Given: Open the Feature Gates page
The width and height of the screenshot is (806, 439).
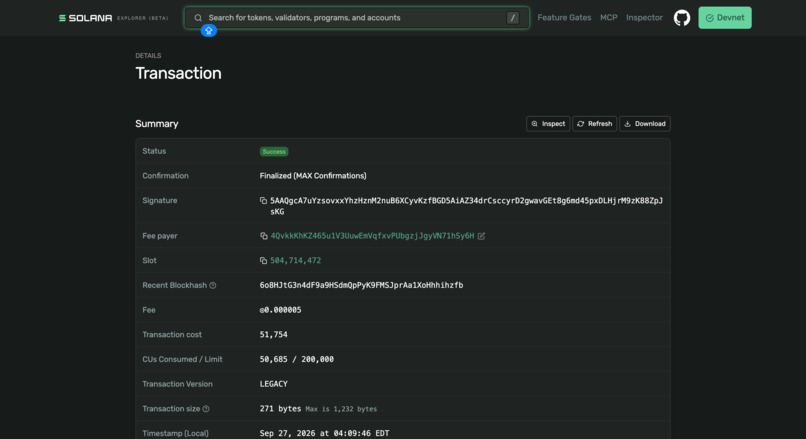Looking at the screenshot, I should 564,17.
